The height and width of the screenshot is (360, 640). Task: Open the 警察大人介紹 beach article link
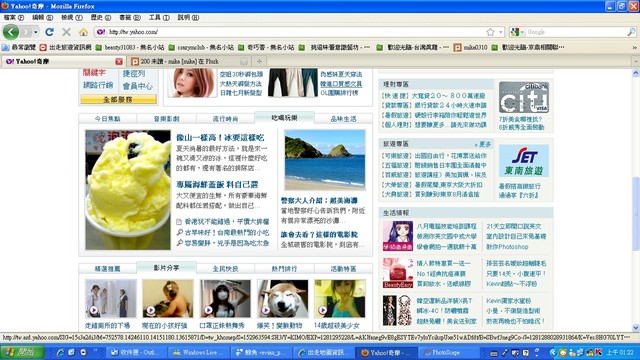pyautogui.click(x=319, y=200)
